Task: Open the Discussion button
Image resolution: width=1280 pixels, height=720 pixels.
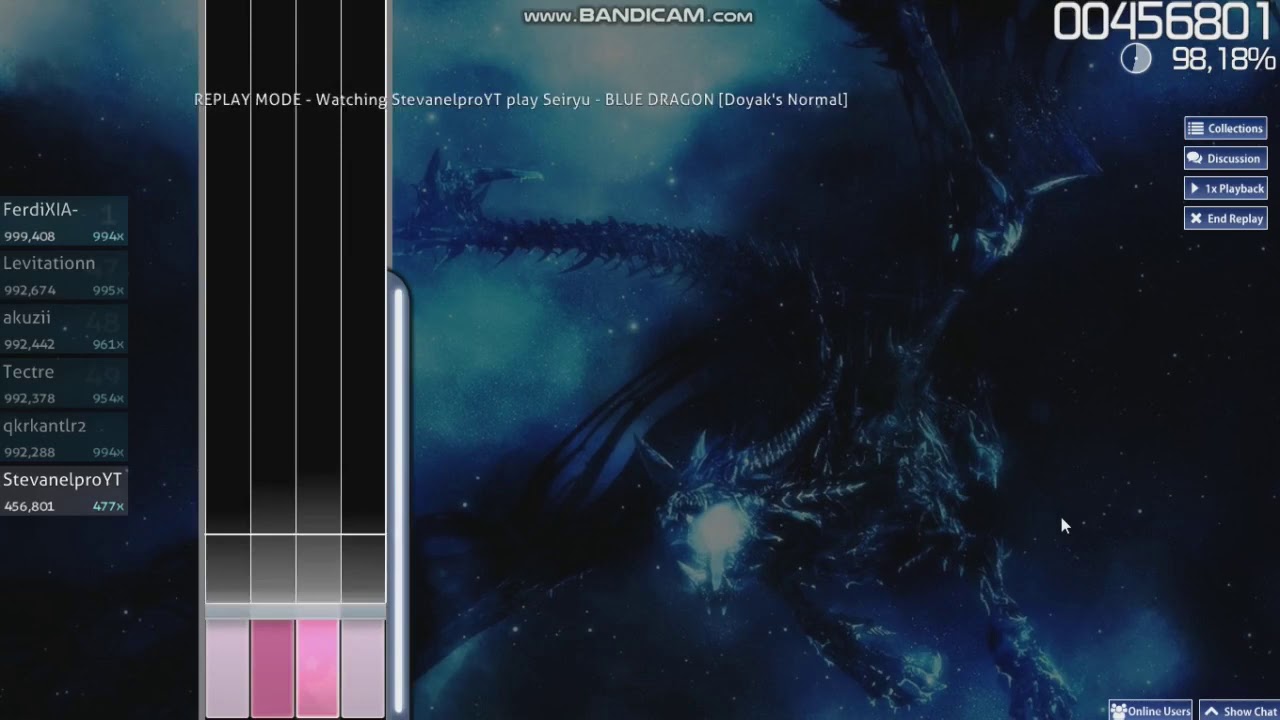Action: coord(1225,158)
